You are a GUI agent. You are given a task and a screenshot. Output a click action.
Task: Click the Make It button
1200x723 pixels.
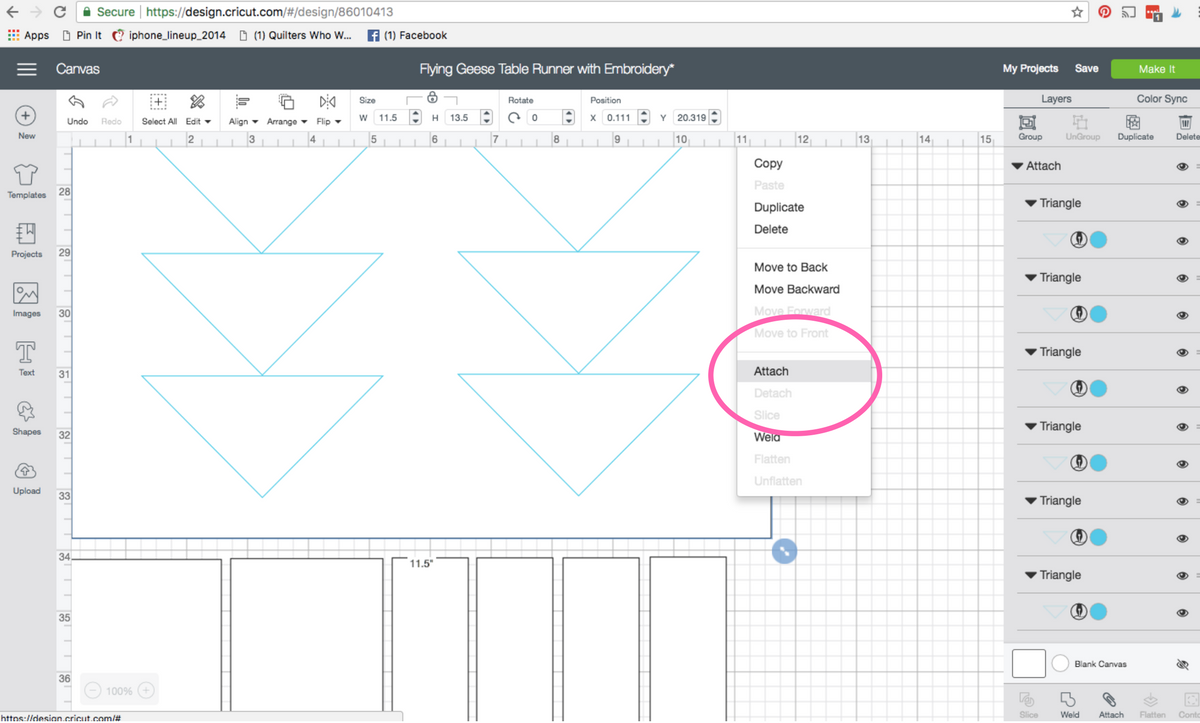[x=1156, y=68]
